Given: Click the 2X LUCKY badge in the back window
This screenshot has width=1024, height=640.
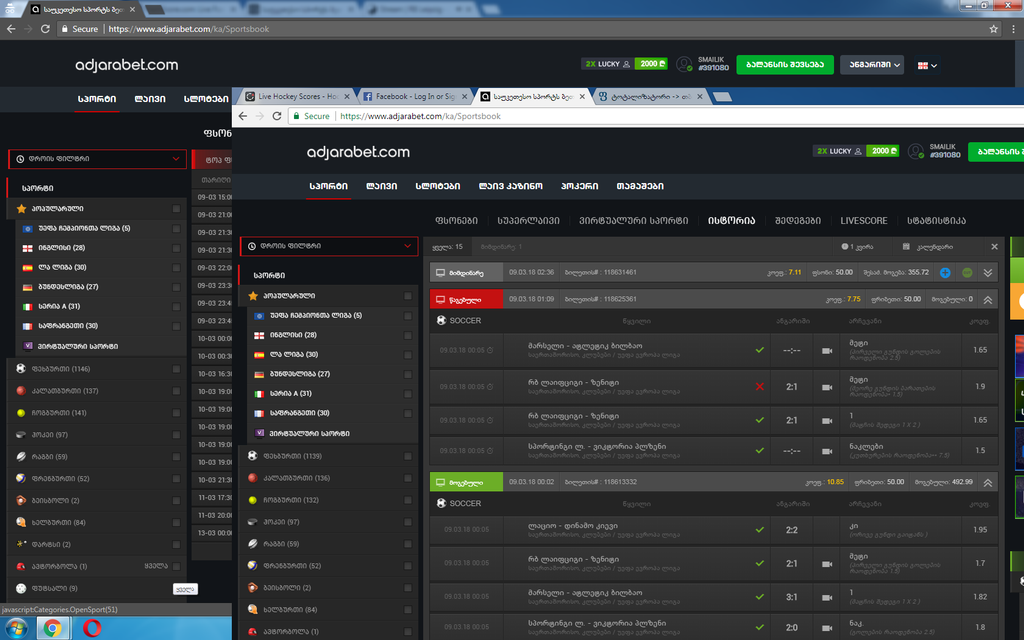Looking at the screenshot, I should [607, 64].
